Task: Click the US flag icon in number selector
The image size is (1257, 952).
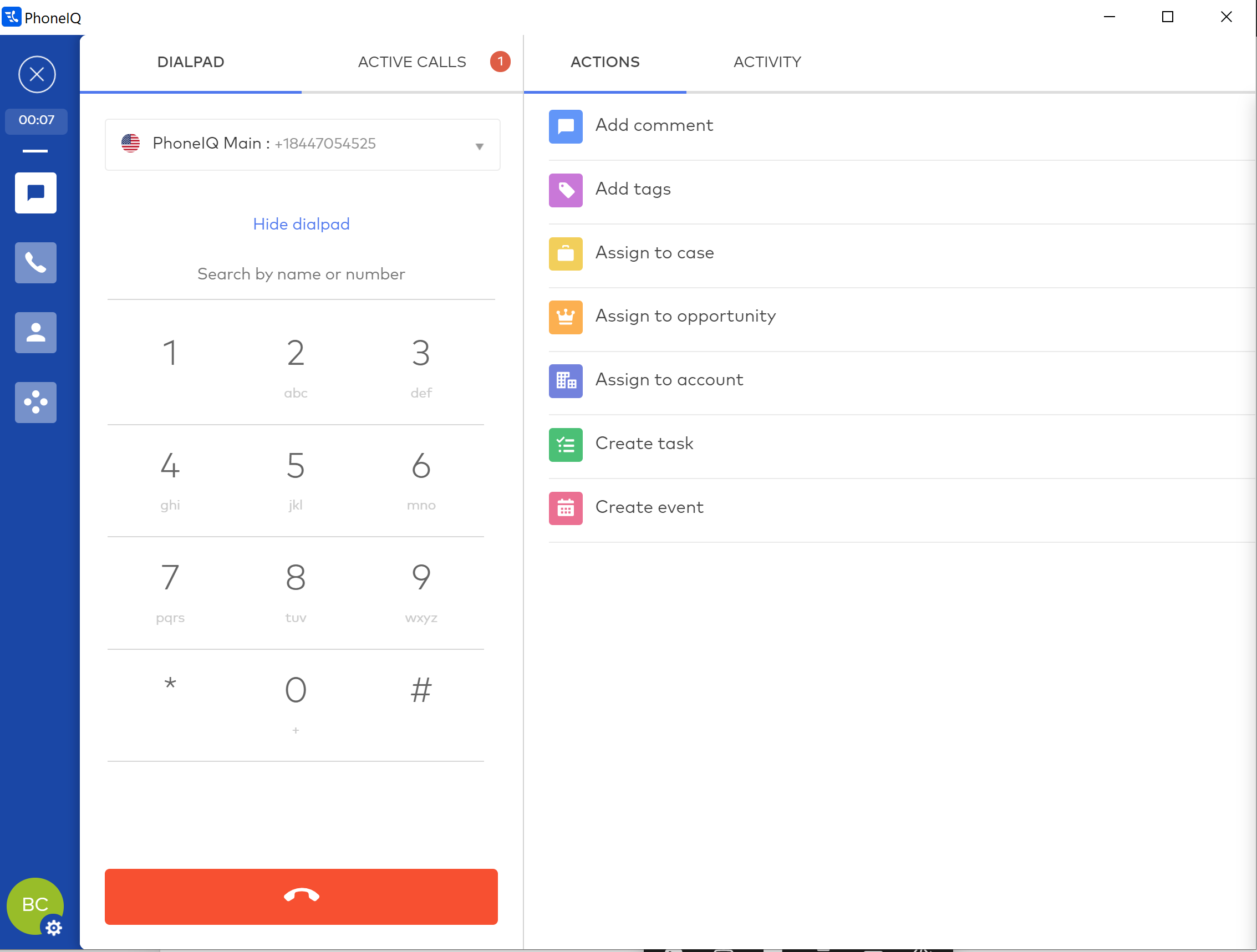Action: (131, 143)
